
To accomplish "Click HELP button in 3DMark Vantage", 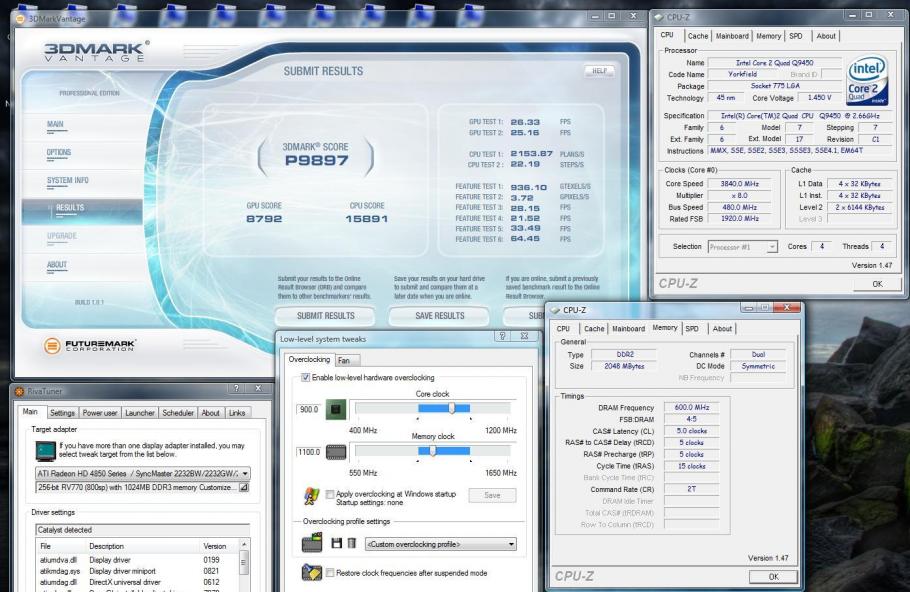I will point(600,72).
